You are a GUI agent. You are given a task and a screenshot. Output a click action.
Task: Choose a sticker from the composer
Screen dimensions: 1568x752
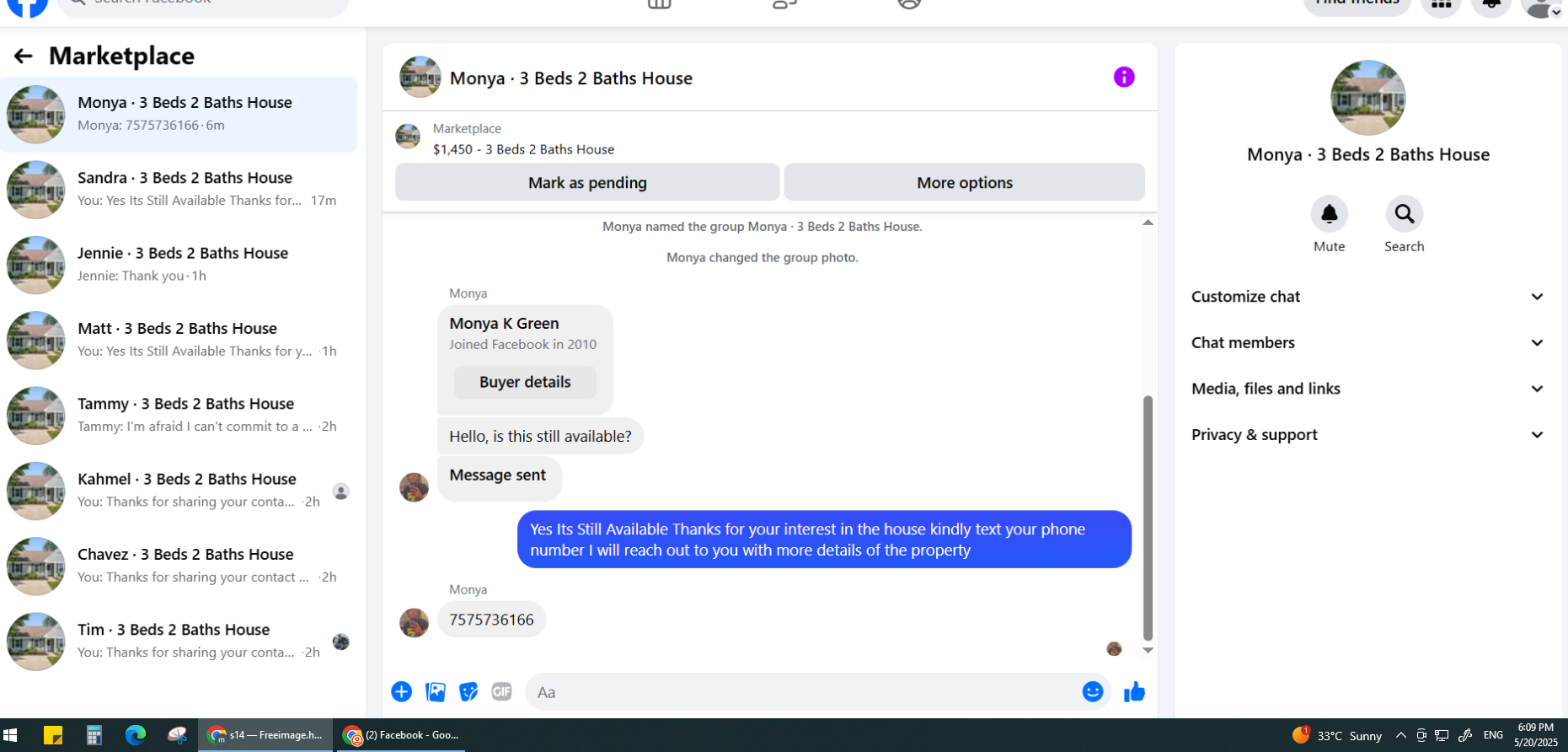468,692
